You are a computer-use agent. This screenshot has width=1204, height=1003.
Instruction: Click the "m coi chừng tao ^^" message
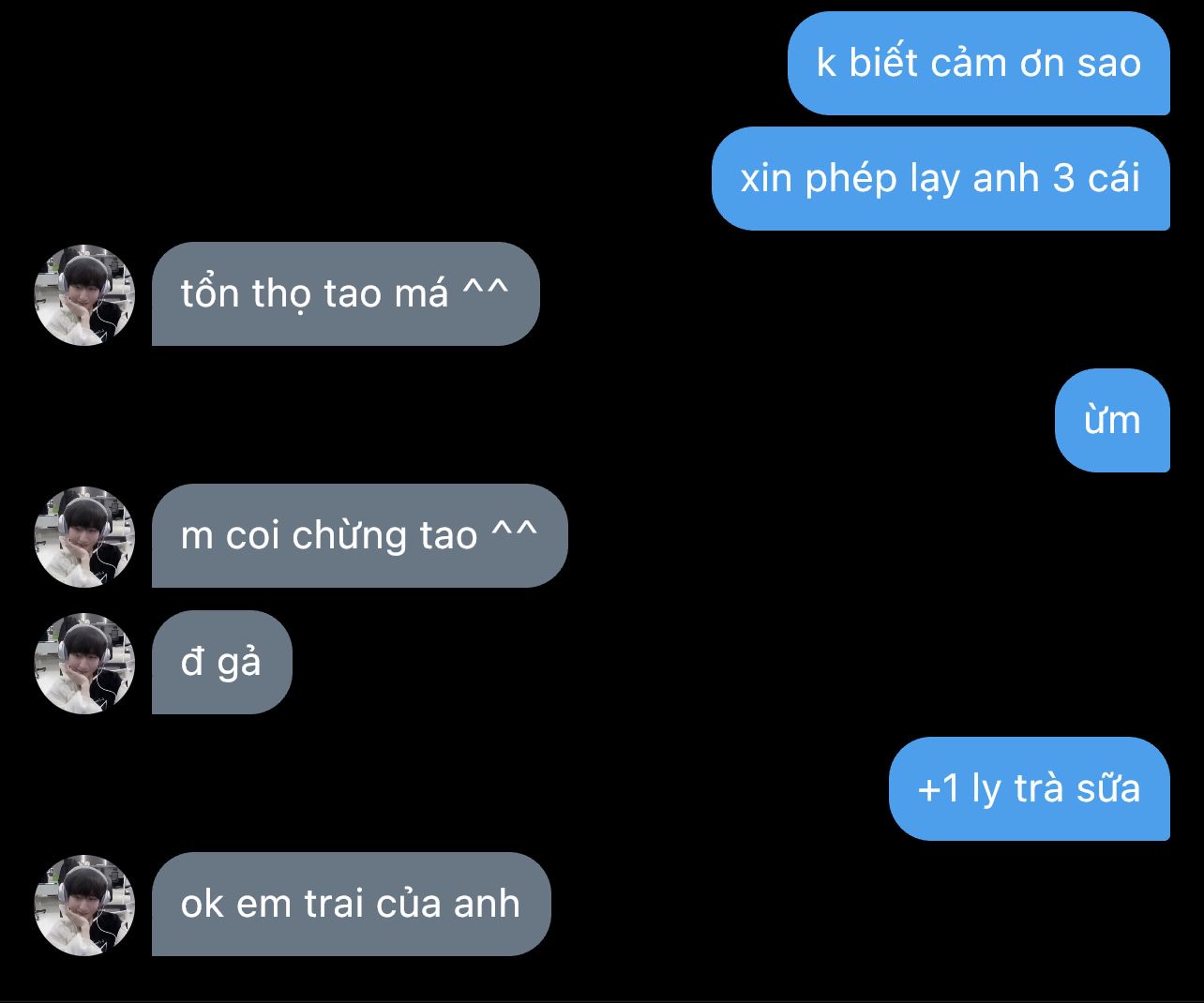360,536
